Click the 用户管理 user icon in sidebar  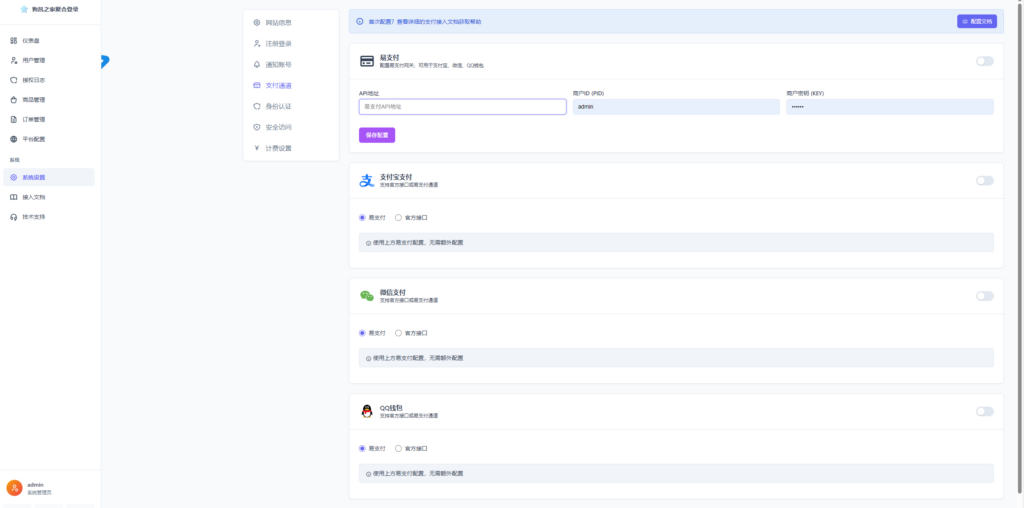14,60
